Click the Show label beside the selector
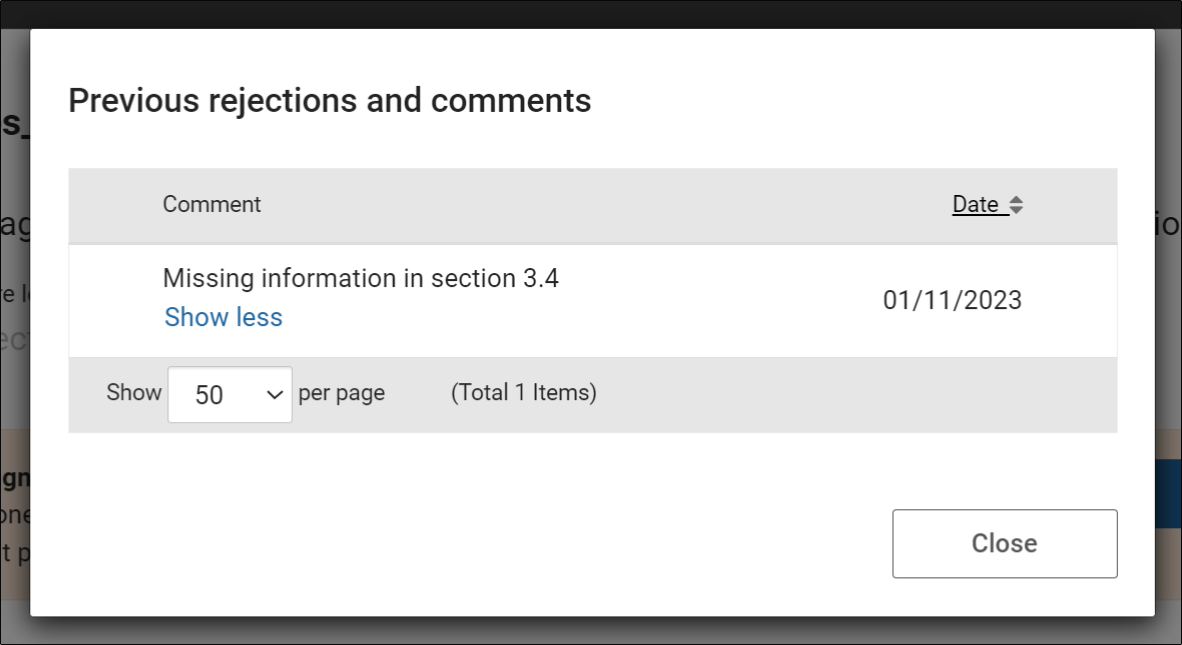Viewport: 1182px width, 645px height. tap(133, 392)
